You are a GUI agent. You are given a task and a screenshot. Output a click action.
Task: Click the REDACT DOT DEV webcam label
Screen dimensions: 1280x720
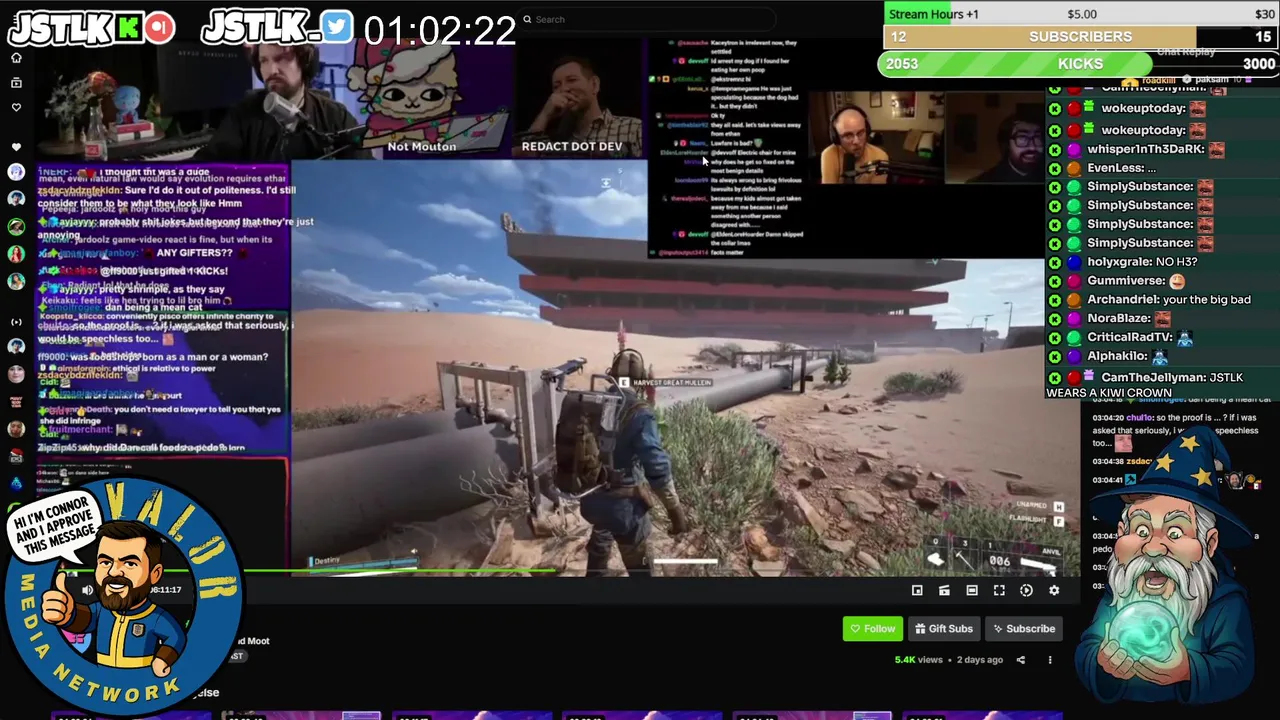click(x=571, y=146)
